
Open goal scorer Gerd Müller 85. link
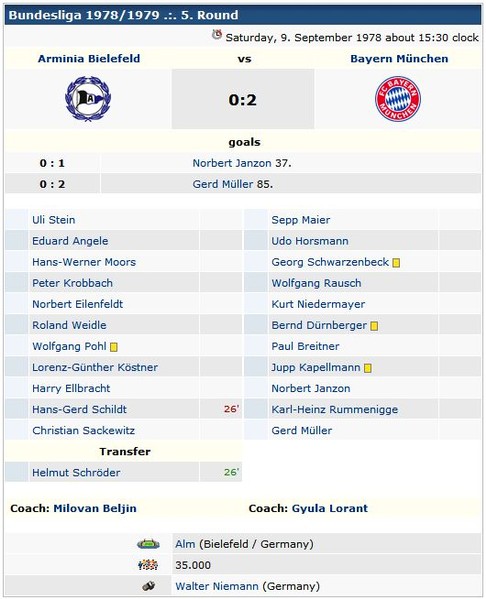[222, 184]
